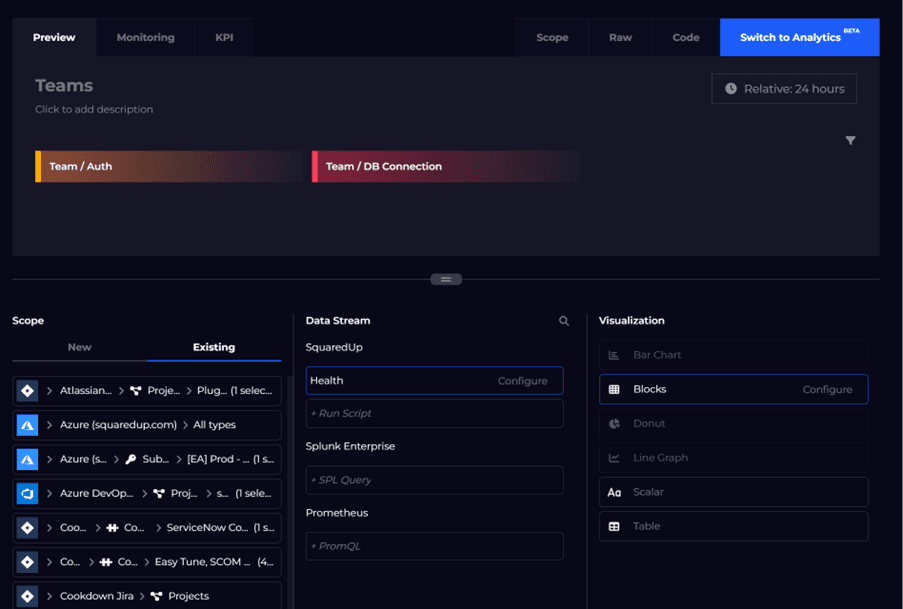This screenshot has height=609, width=903.
Task: Click the Azure Sub... scope row icon
Action: tap(27, 459)
